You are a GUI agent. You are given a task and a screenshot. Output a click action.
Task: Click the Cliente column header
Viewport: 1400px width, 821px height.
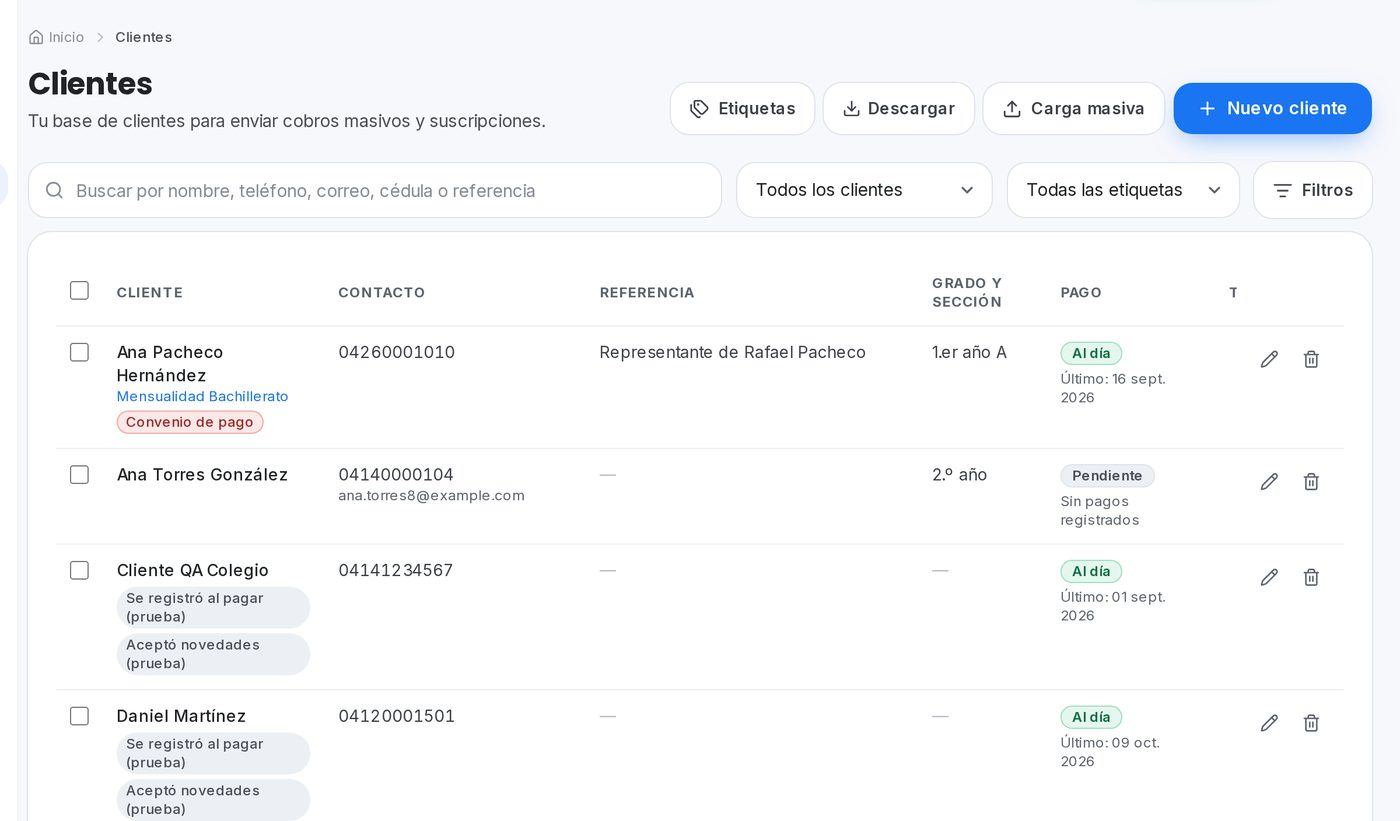click(150, 293)
